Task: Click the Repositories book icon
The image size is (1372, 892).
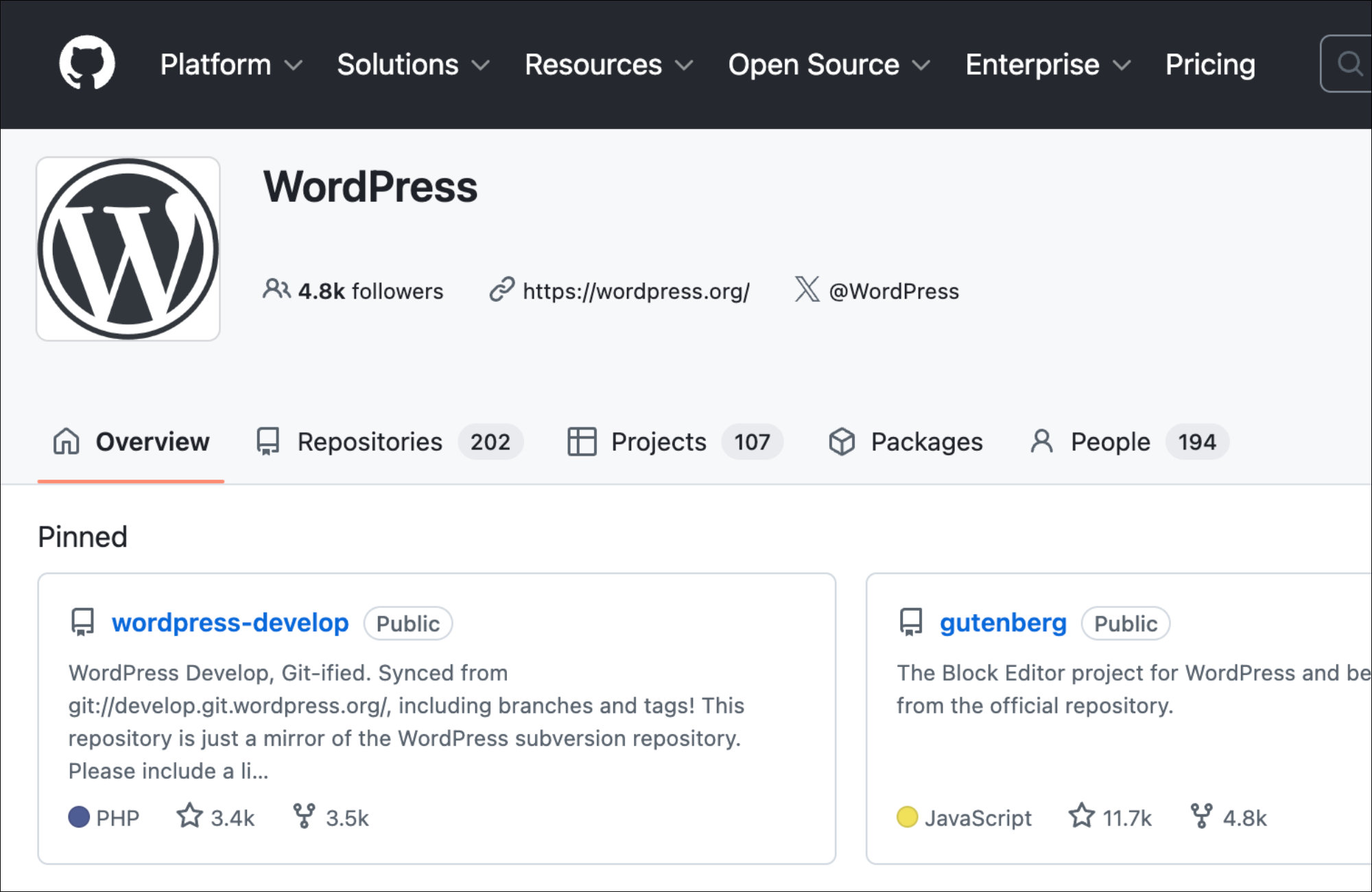Action: (x=268, y=442)
